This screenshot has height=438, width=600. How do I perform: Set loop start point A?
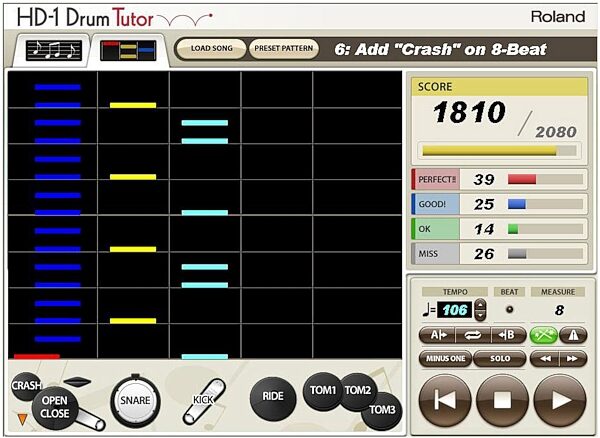click(438, 335)
